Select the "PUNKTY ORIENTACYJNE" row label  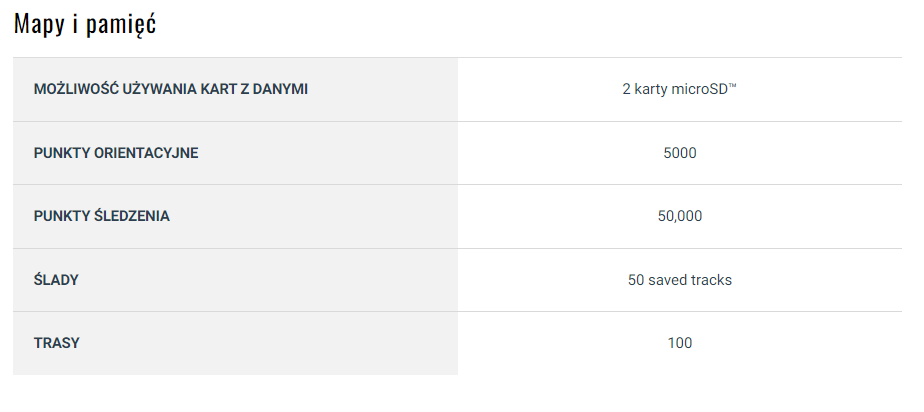point(116,153)
